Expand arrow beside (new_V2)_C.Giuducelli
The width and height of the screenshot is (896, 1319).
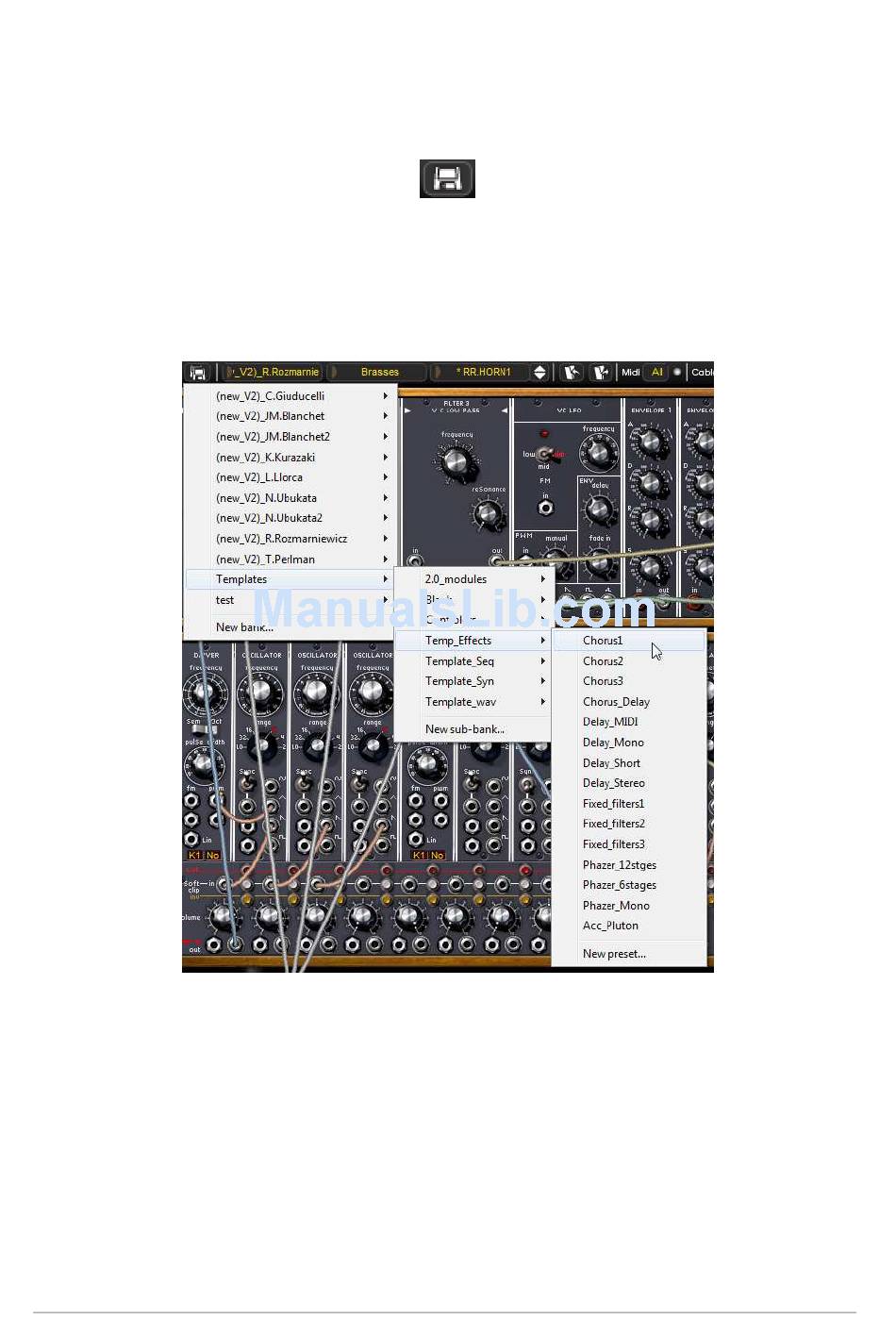coord(385,396)
